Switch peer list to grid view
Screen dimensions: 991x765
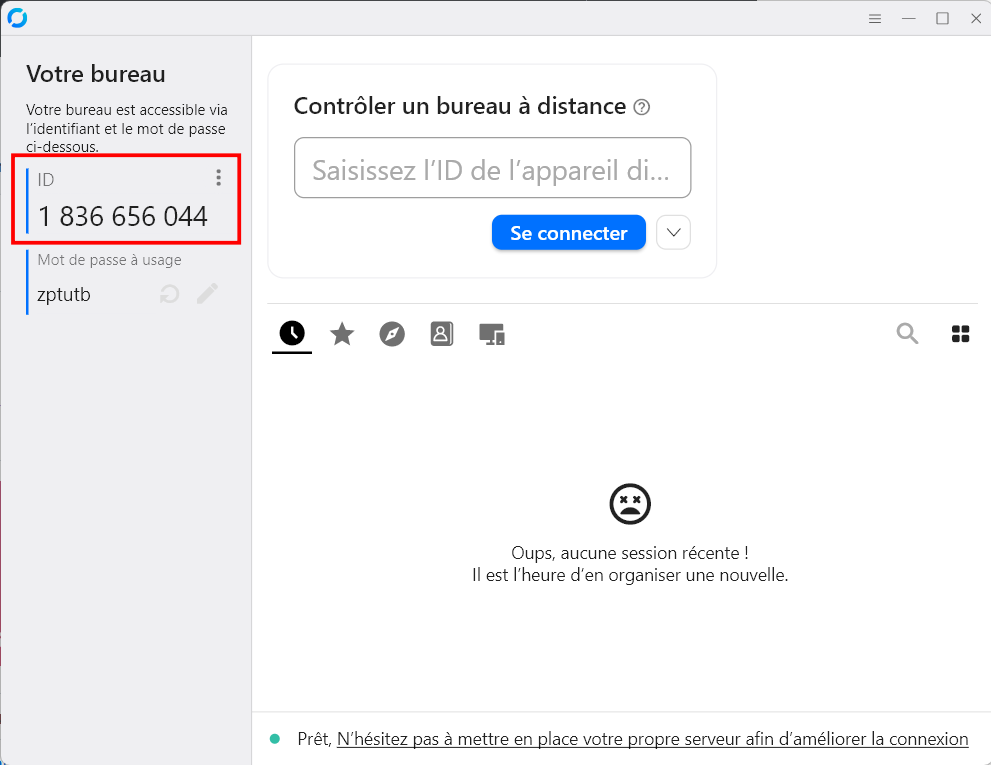click(x=960, y=333)
